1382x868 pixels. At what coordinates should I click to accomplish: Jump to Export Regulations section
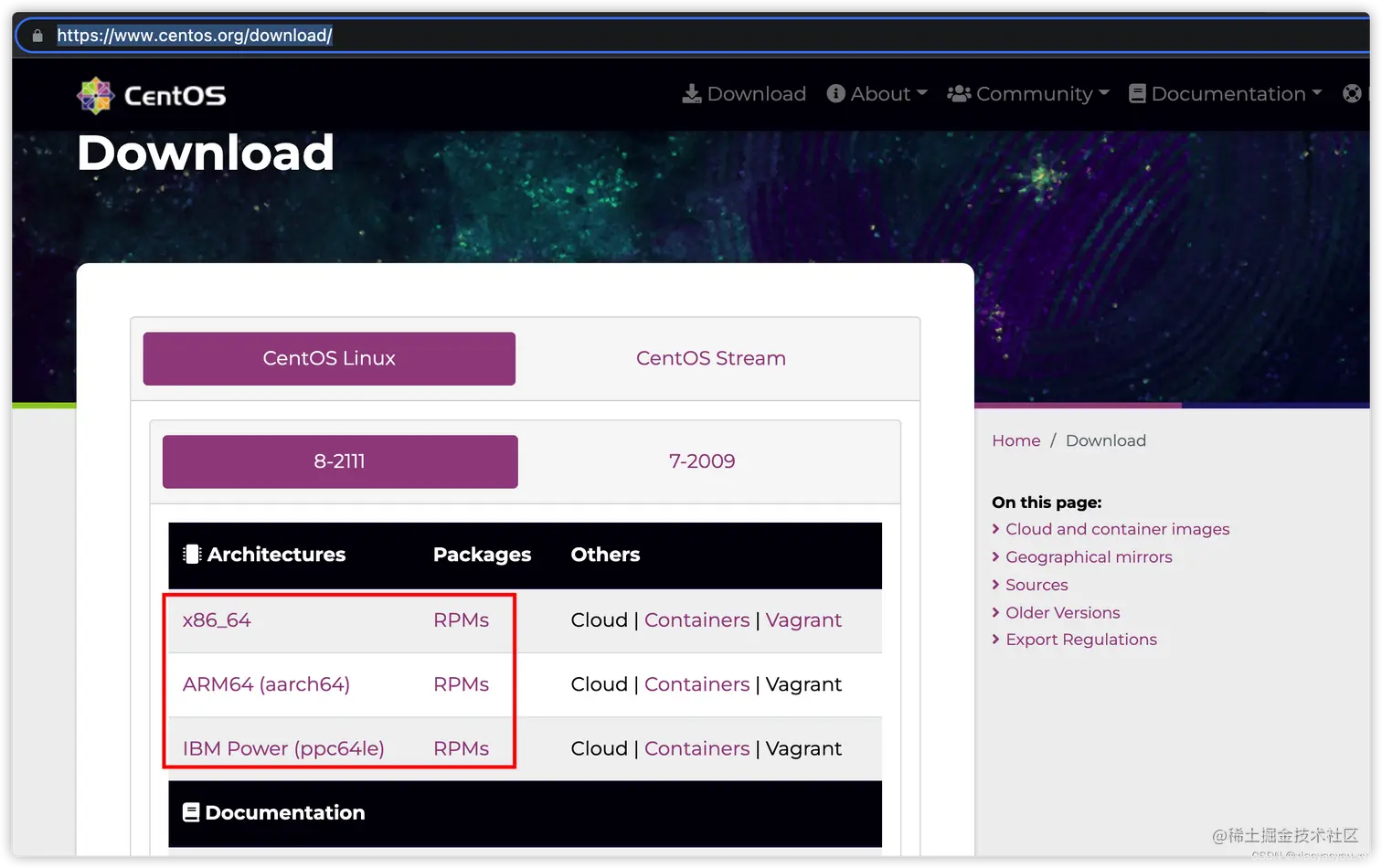point(1081,640)
